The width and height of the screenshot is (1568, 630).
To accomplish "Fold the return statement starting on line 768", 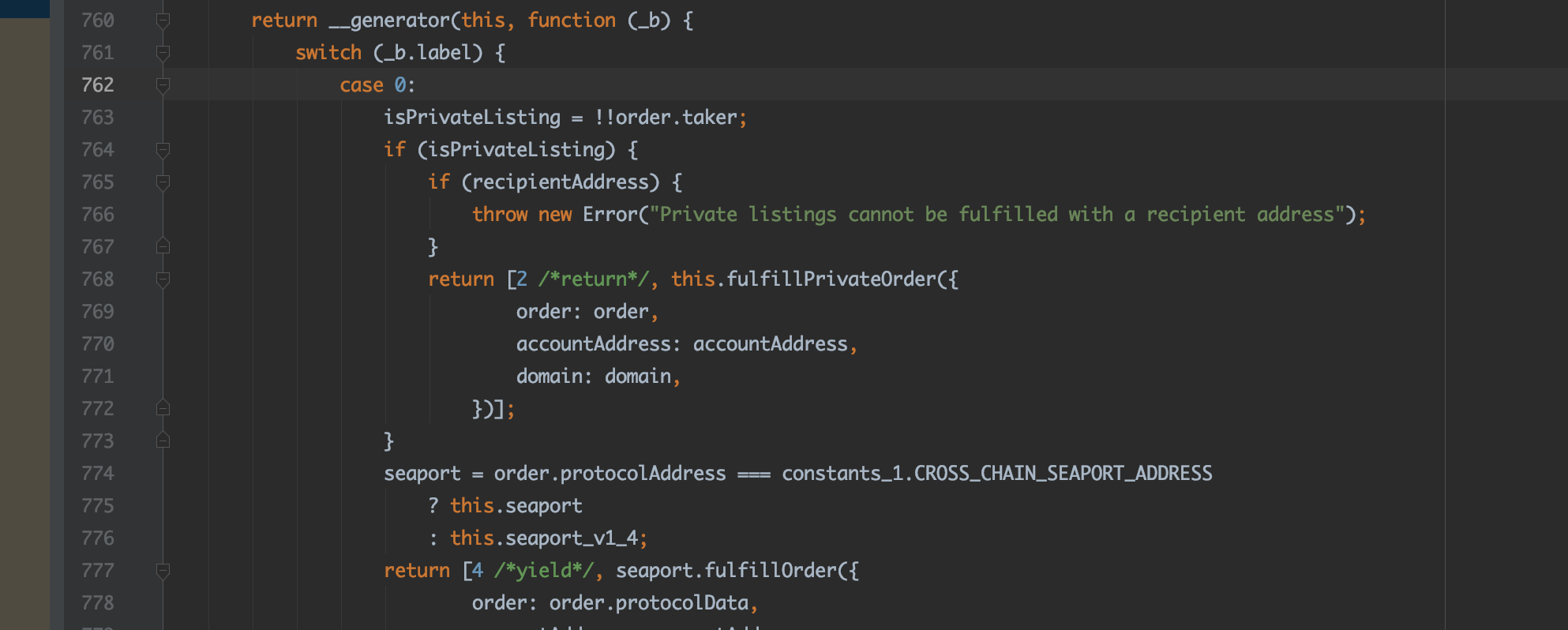I will pos(163,279).
